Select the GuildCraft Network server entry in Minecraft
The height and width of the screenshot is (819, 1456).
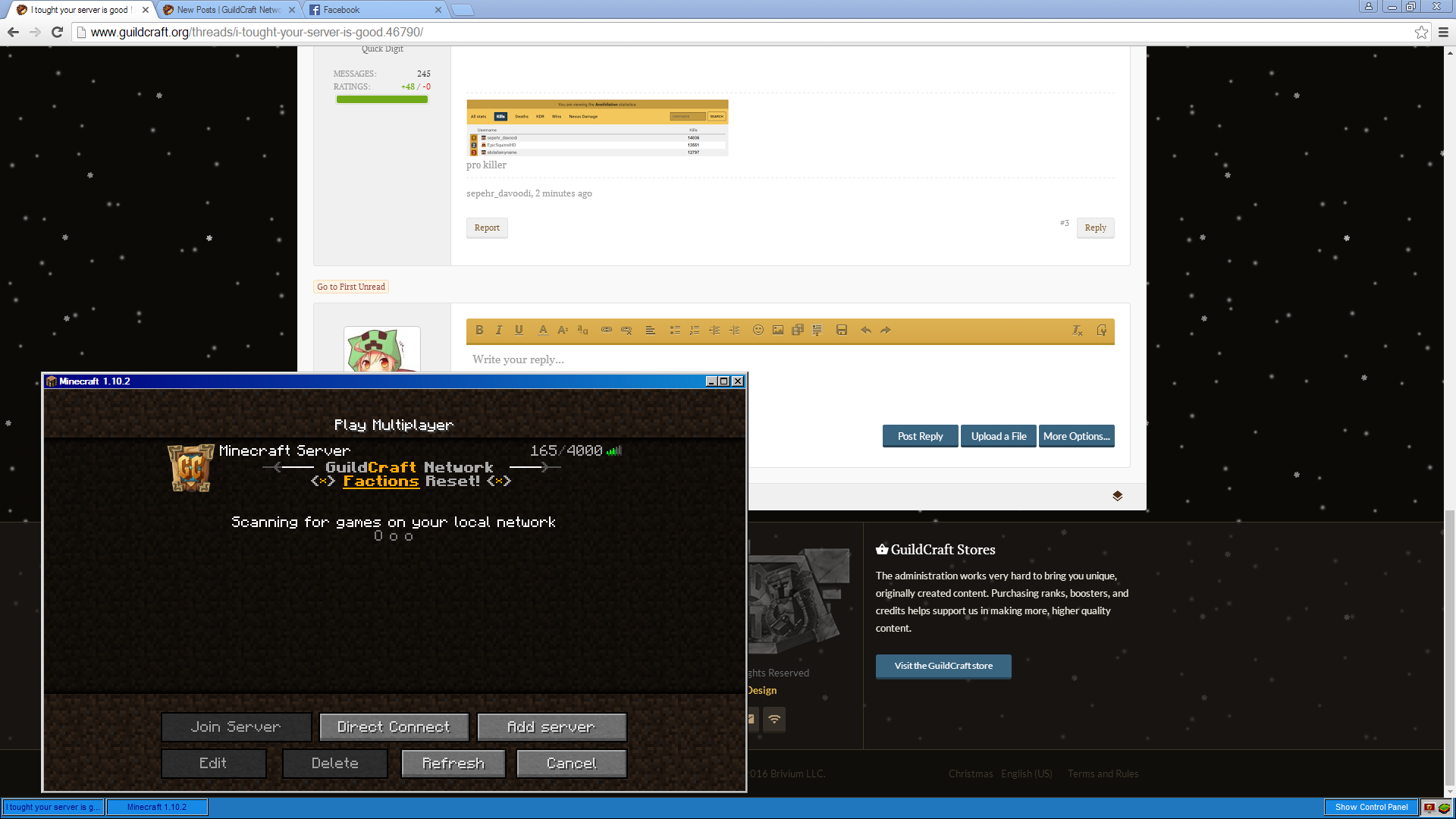point(394,468)
